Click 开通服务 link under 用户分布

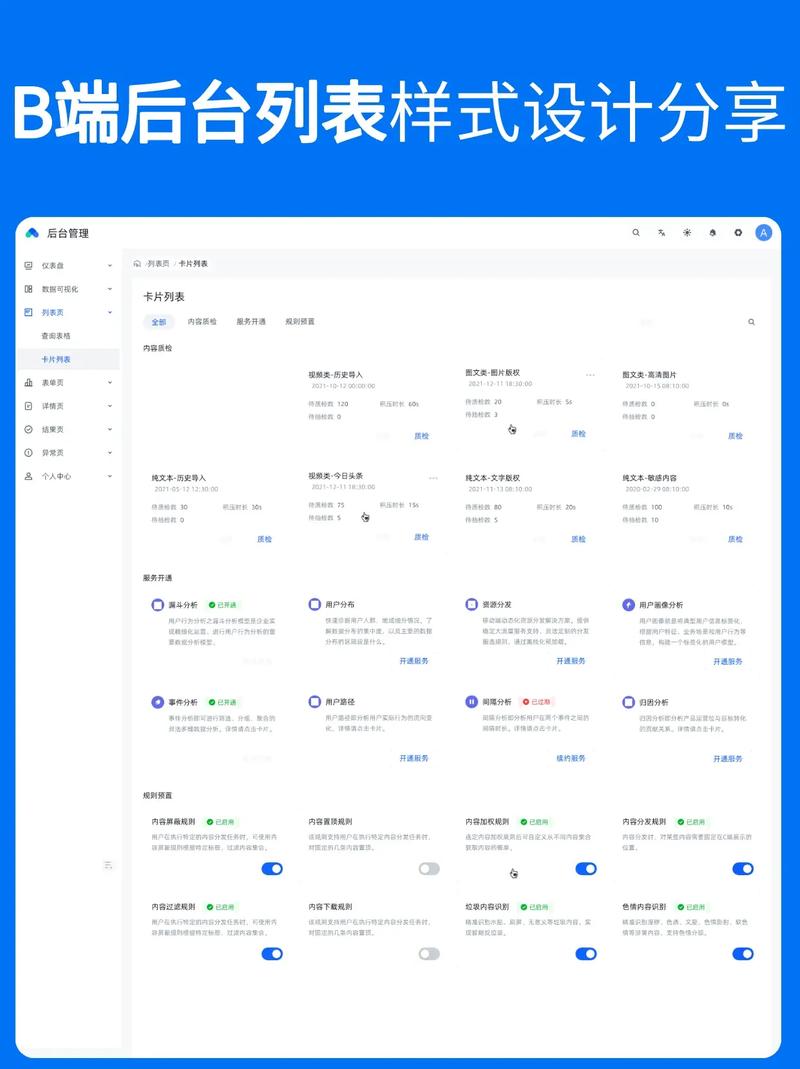[413, 660]
